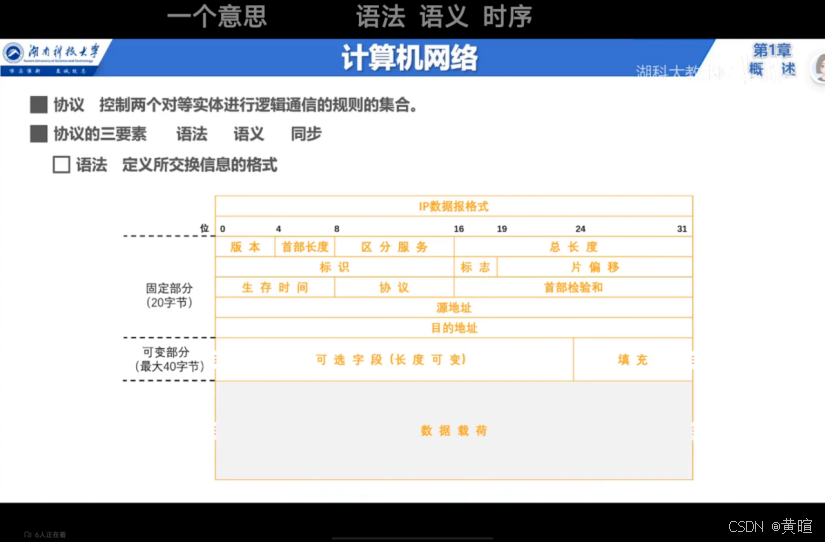The image size is (825, 543).
Task: Click the 目的地址 row
Action: coord(454,328)
